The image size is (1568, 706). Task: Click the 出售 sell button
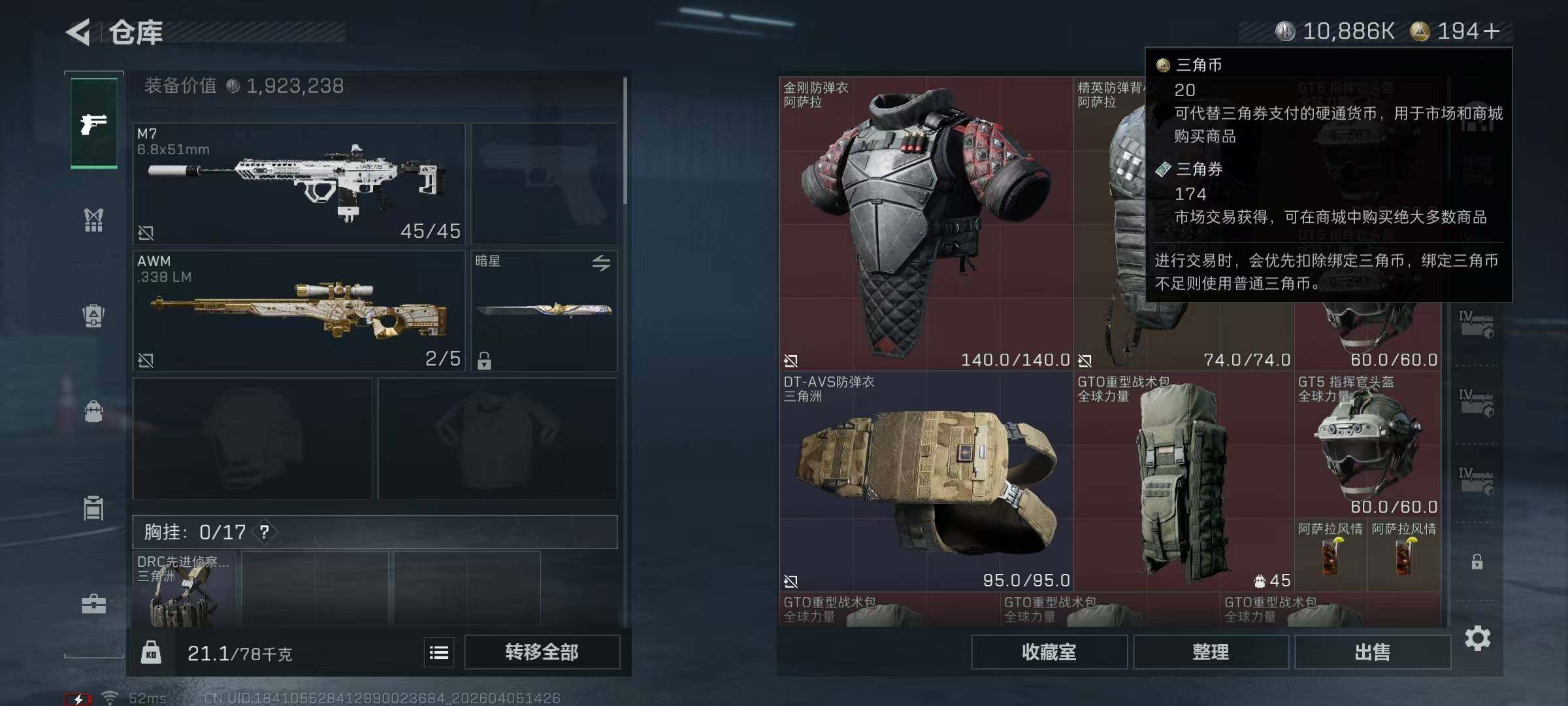(1372, 652)
